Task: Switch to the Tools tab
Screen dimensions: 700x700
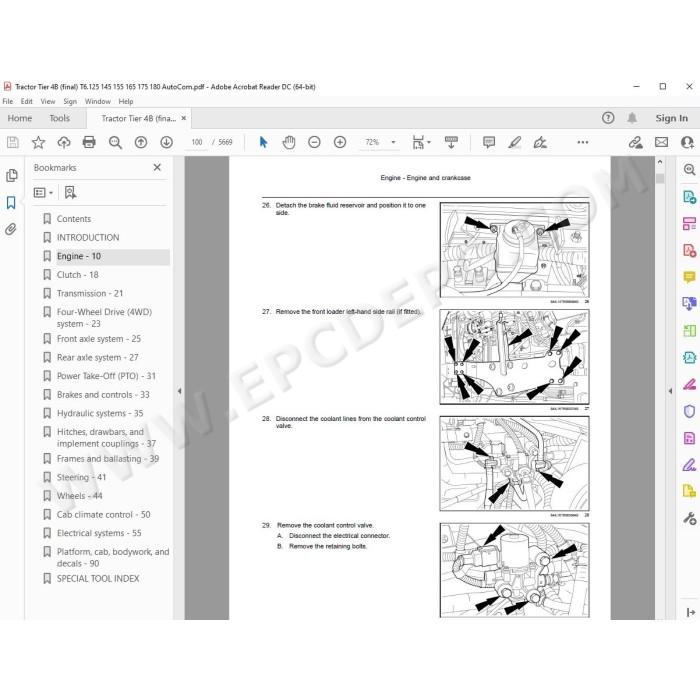Action: 60,118
